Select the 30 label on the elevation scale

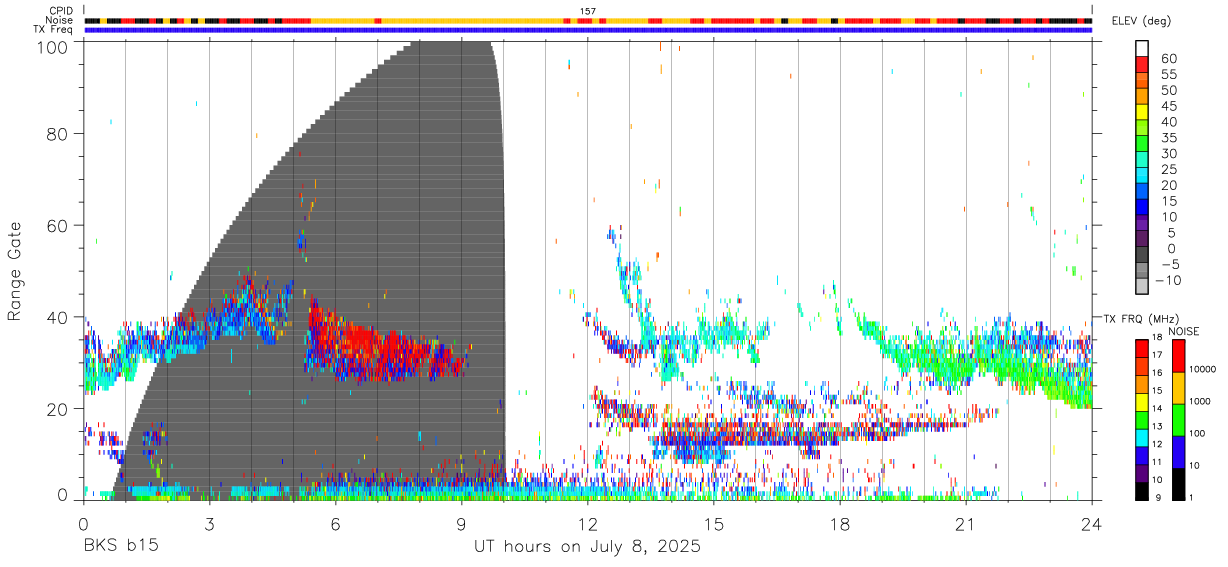[1169, 153]
